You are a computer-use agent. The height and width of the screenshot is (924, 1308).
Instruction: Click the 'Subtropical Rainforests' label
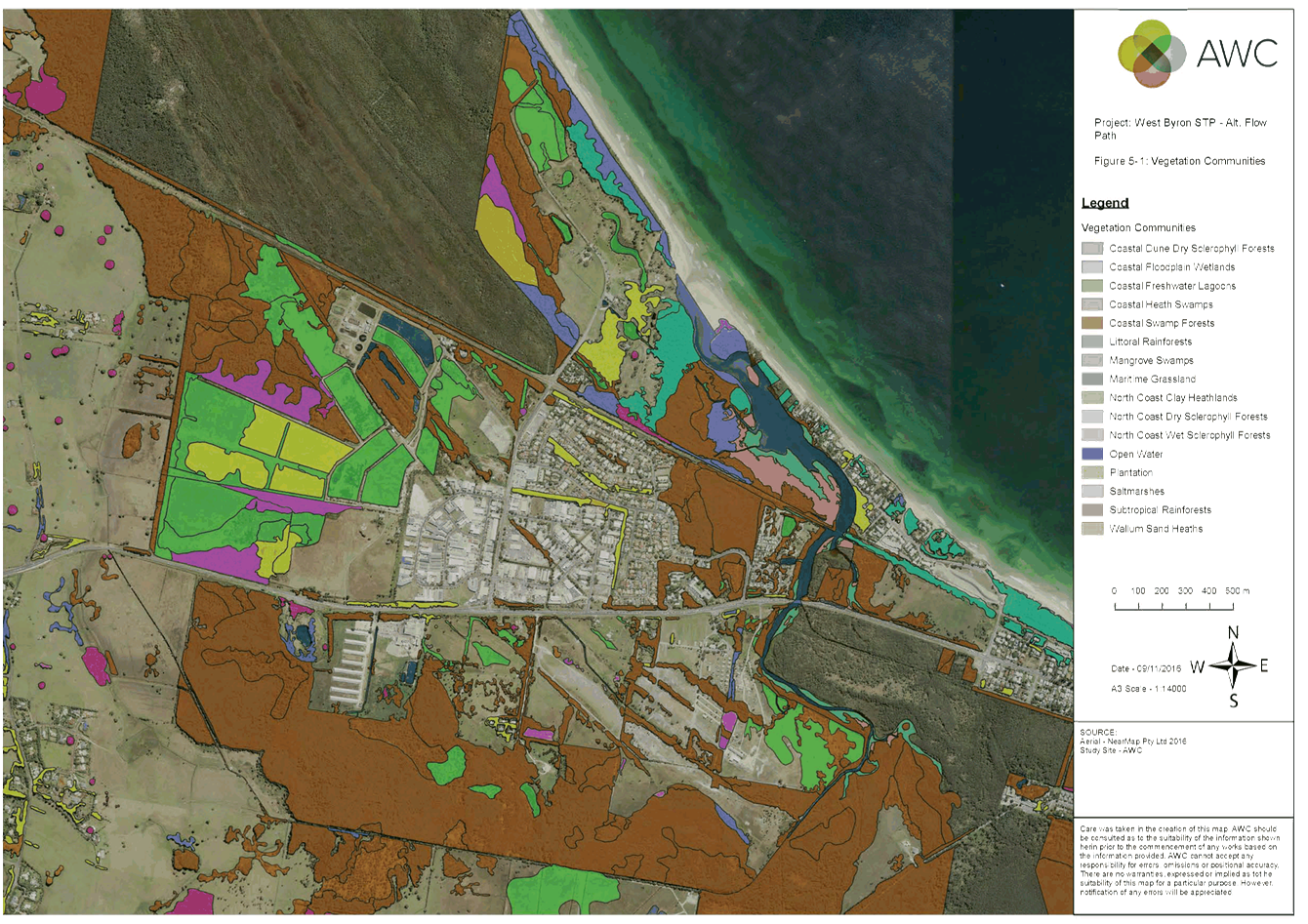1160,509
